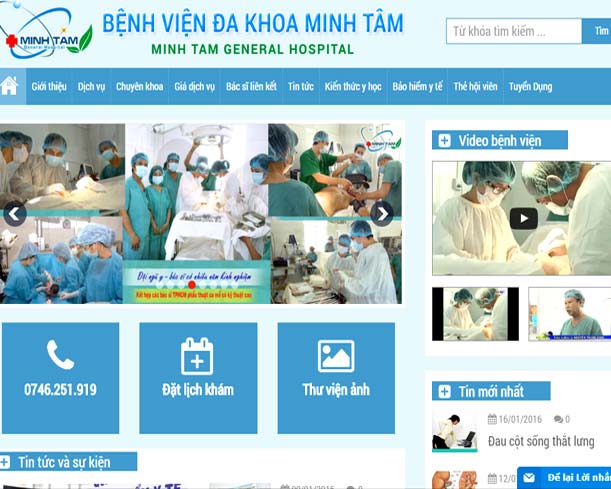The width and height of the screenshot is (611, 489).
Task: Open Thẻ hội viên menu
Action: click(x=475, y=87)
